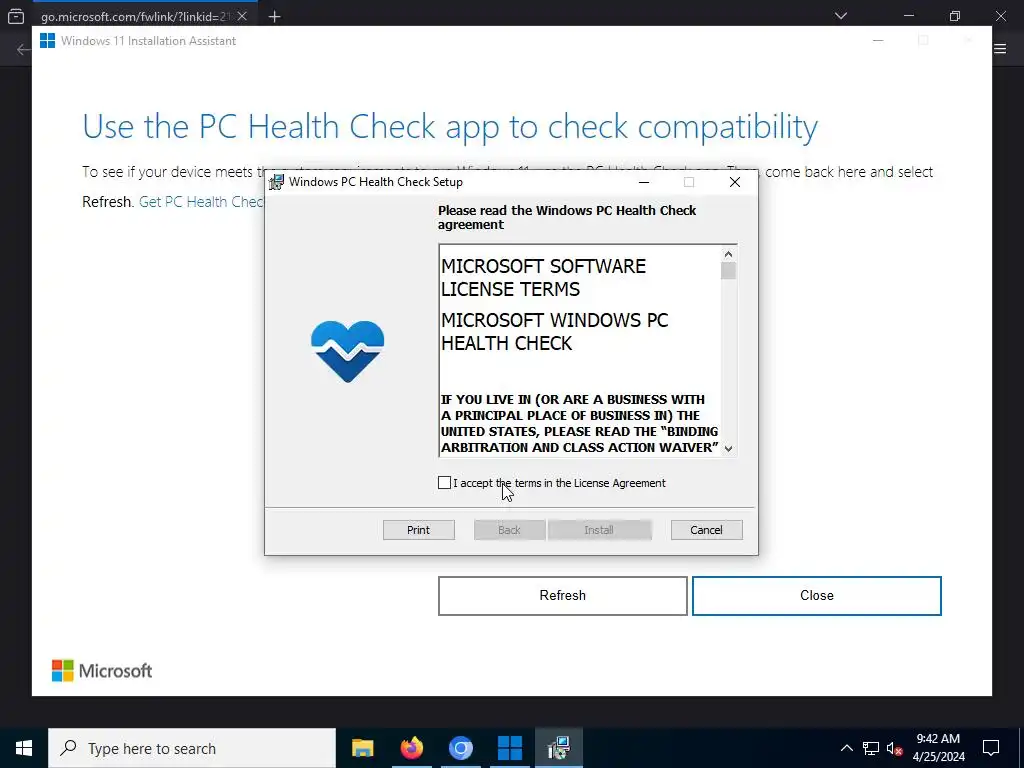This screenshot has width=1024, height=768.
Task: Open the network status tray icon
Action: pos(871,748)
